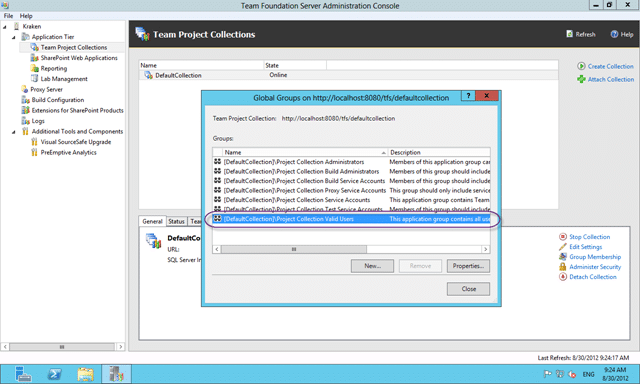The width and height of the screenshot is (640, 384).
Task: Collapse Additional Tools and Components node
Action: (x=13, y=132)
